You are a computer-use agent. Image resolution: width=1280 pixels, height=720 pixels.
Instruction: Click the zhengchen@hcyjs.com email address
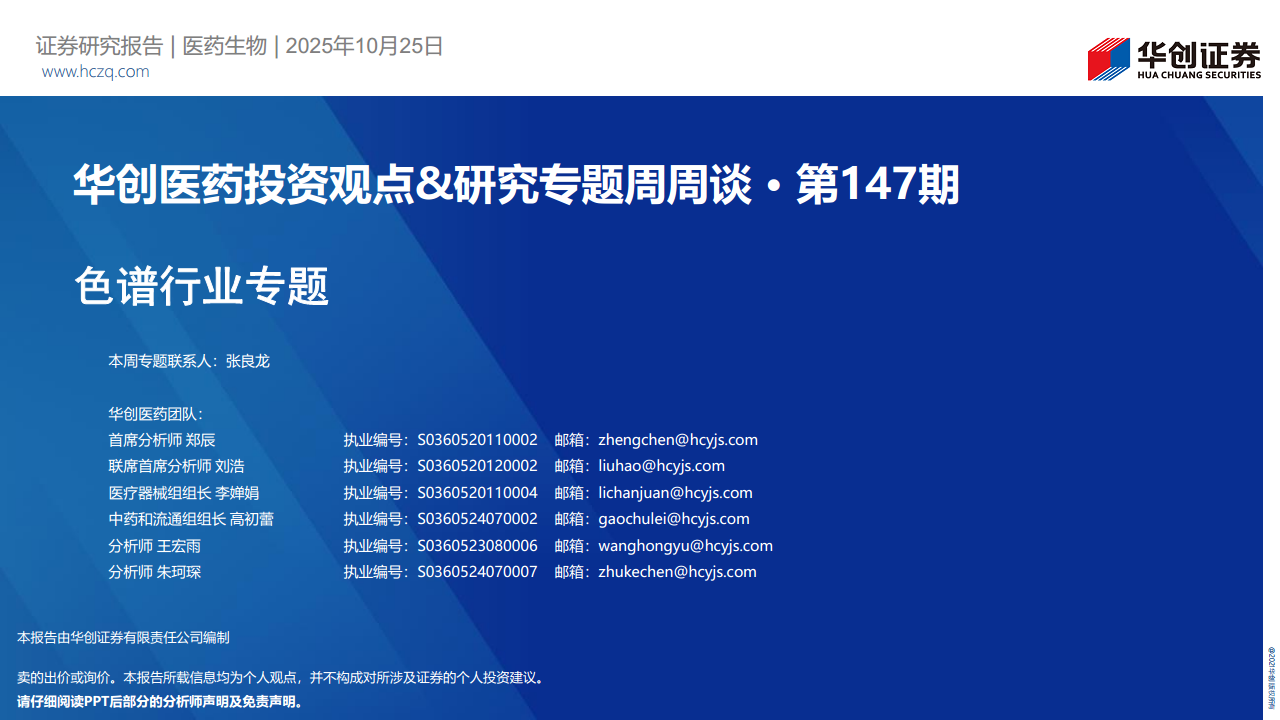(x=677, y=440)
